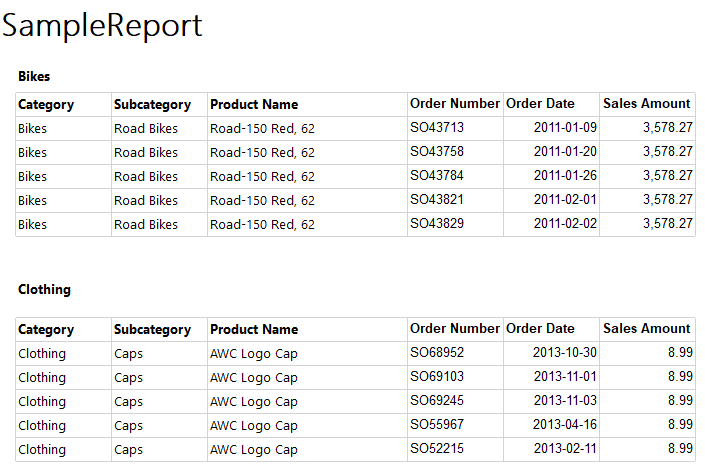The height and width of the screenshot is (469, 705).
Task: Select the bold Clothing group heading
Action: 44,290
